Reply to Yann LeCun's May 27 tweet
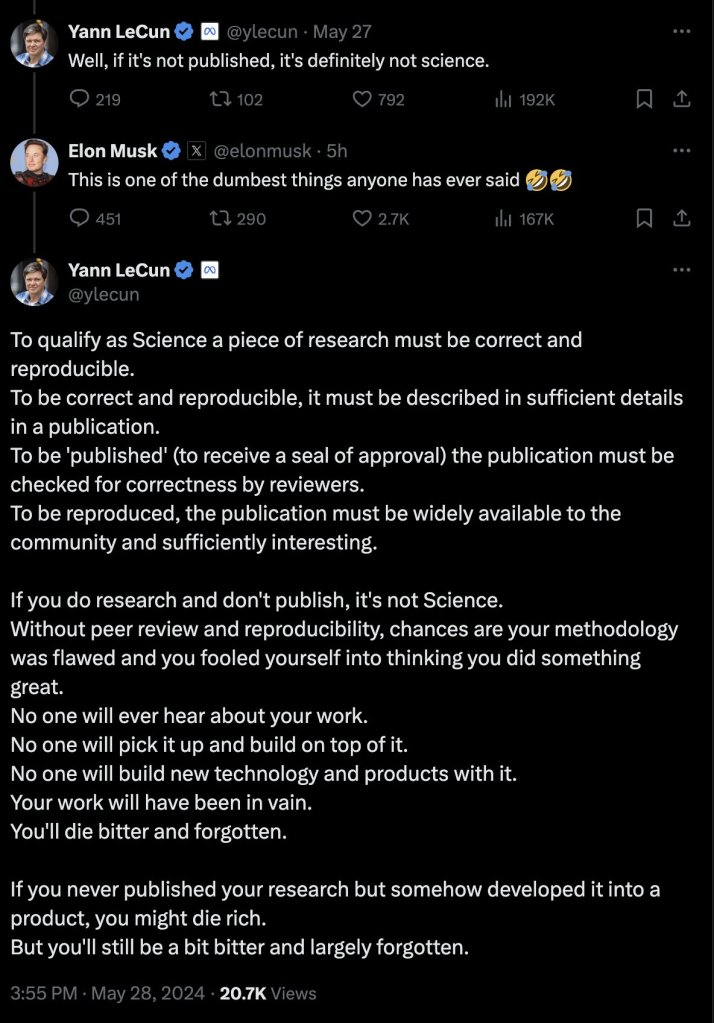The height and width of the screenshot is (1023, 714). click(x=80, y=99)
